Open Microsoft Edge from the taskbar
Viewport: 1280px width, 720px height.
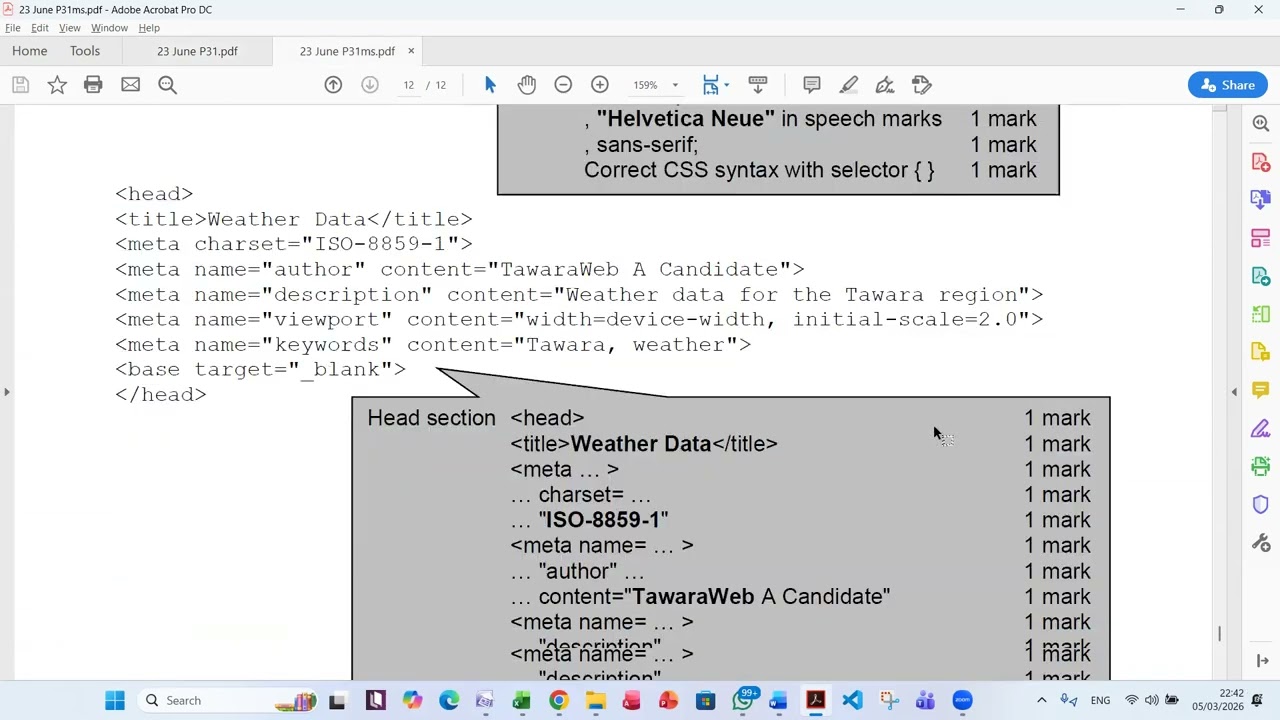point(448,701)
